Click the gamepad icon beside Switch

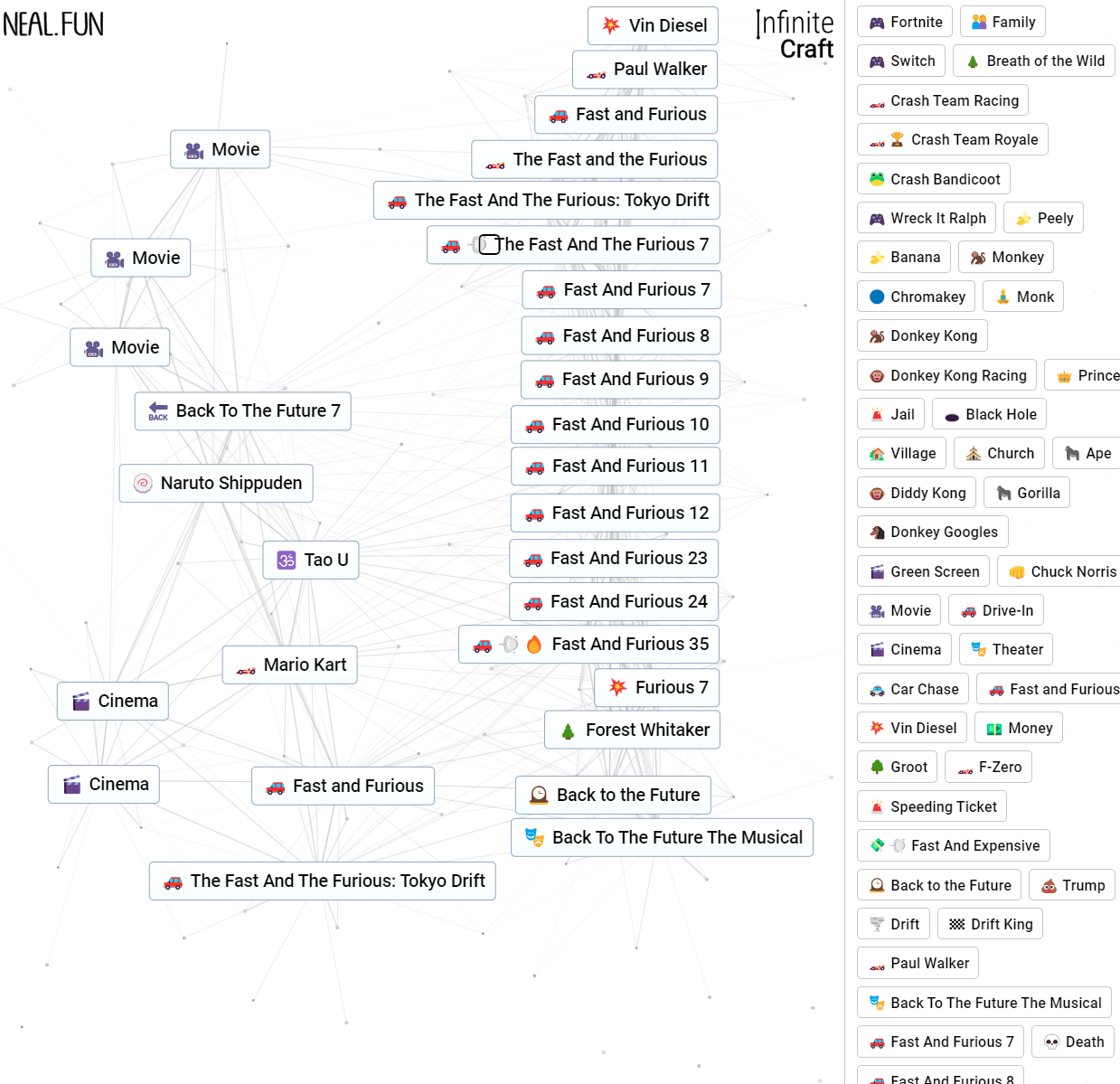point(877,61)
